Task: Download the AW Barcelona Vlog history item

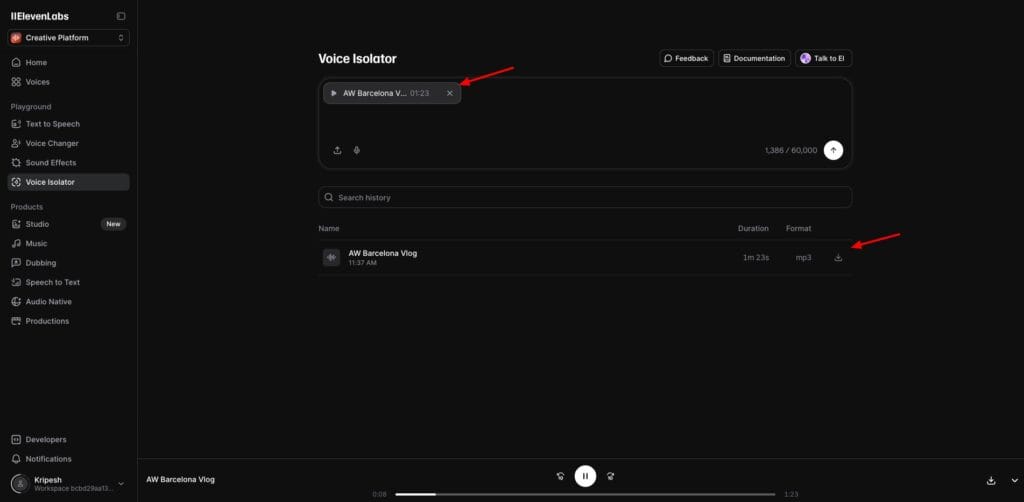Action: (838, 257)
